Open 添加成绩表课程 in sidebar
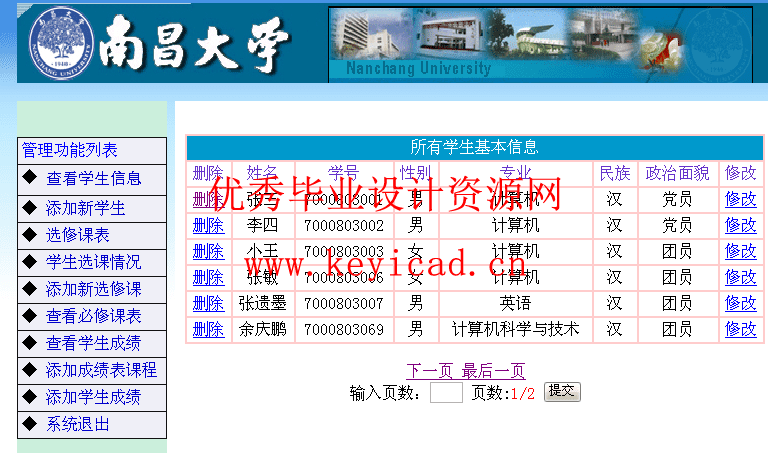Image resolution: width=768 pixels, height=453 pixels. (101, 370)
